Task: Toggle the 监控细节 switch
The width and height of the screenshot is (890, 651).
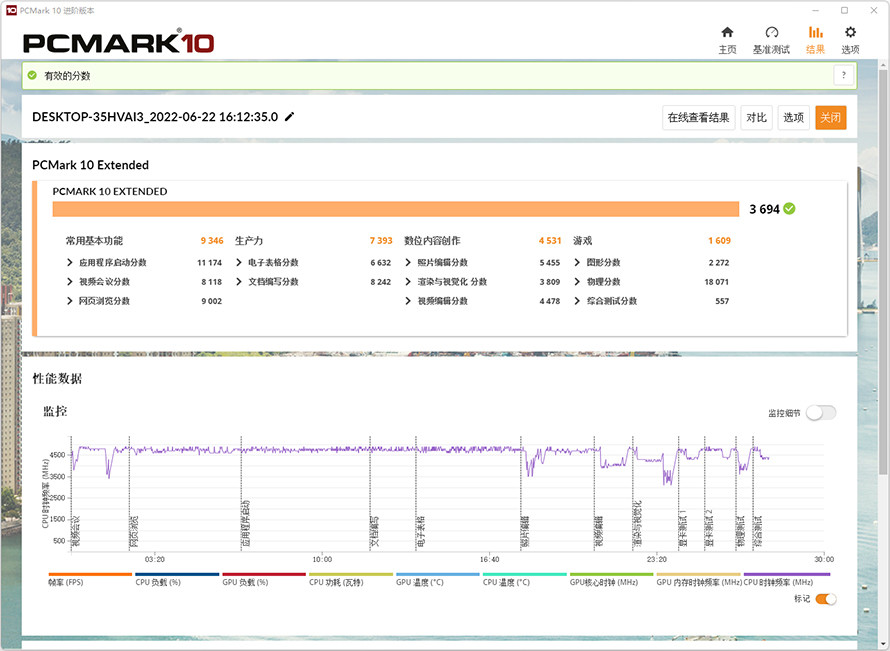Action: pyautogui.click(x=821, y=413)
